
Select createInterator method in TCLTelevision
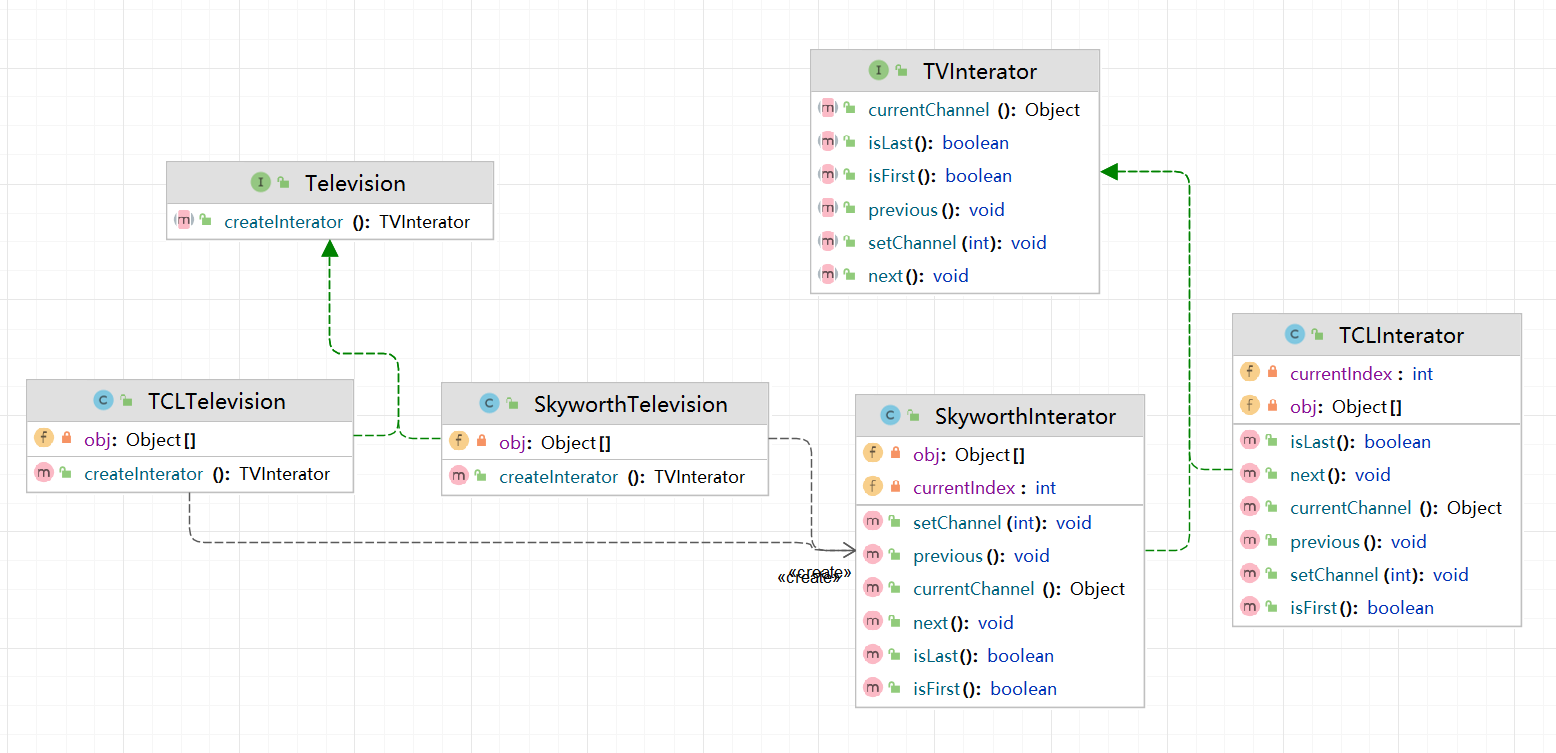pos(206,474)
